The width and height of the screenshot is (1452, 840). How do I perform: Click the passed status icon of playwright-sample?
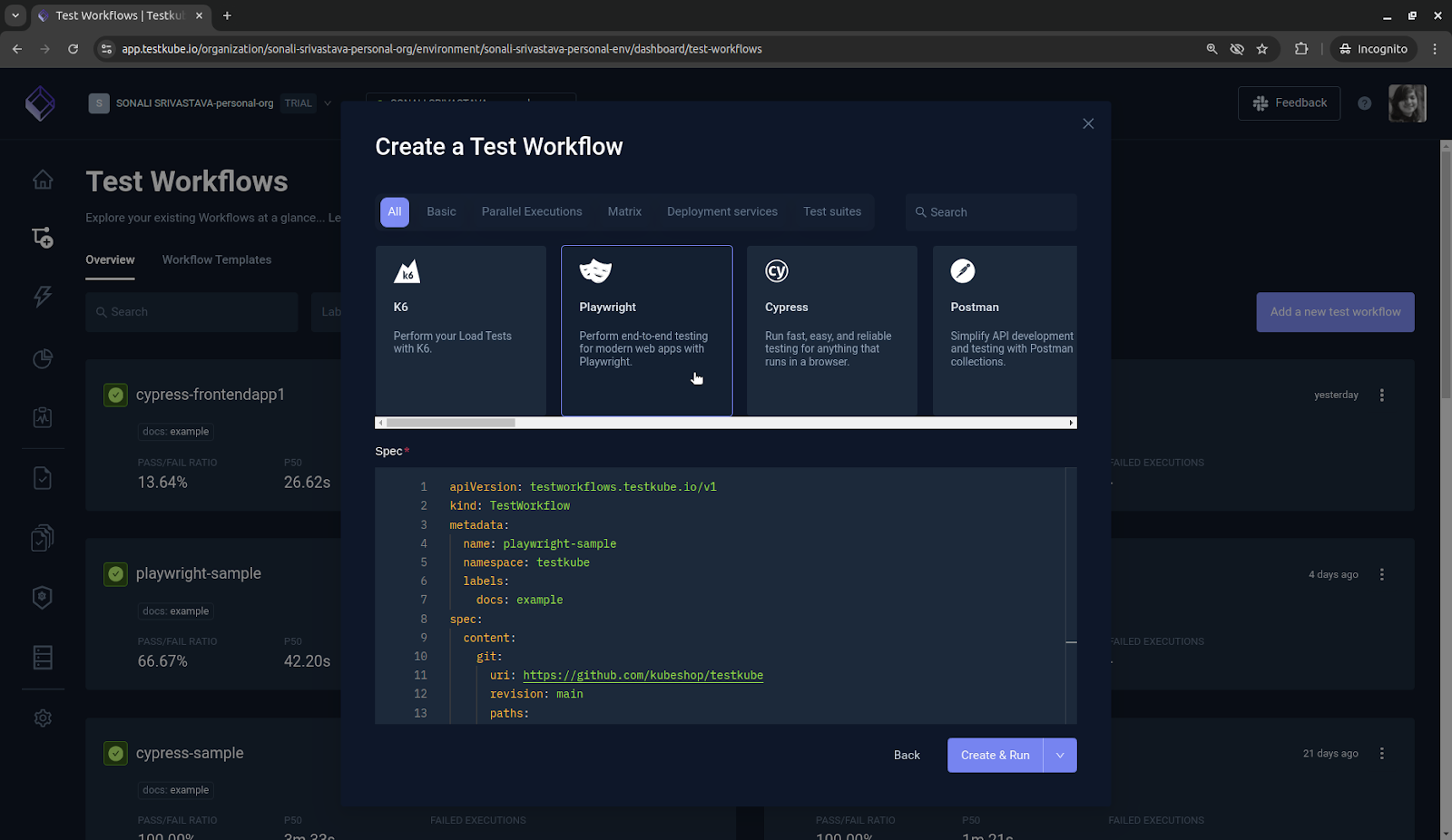click(115, 574)
